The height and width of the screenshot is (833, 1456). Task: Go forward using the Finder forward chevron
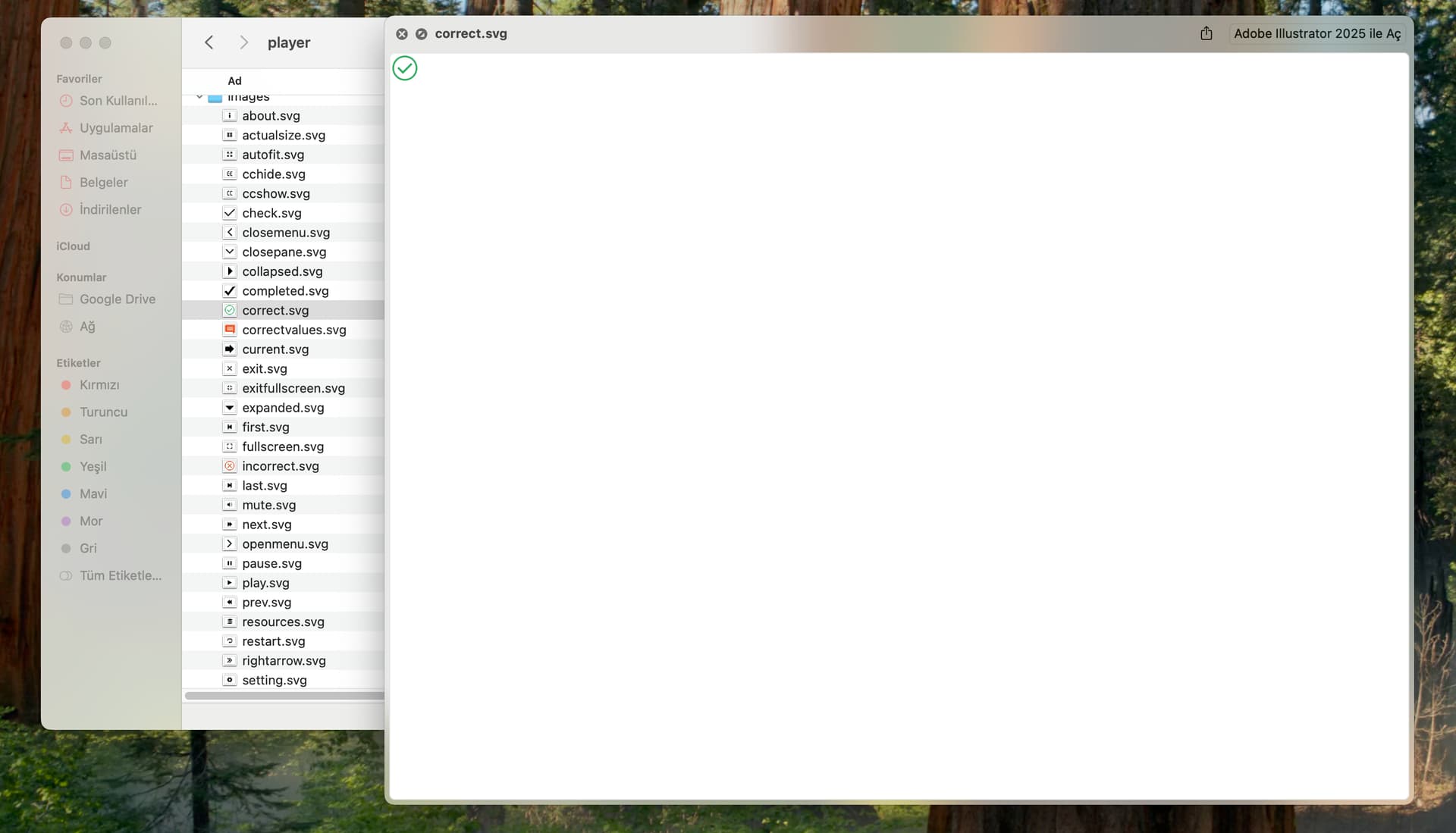[243, 42]
